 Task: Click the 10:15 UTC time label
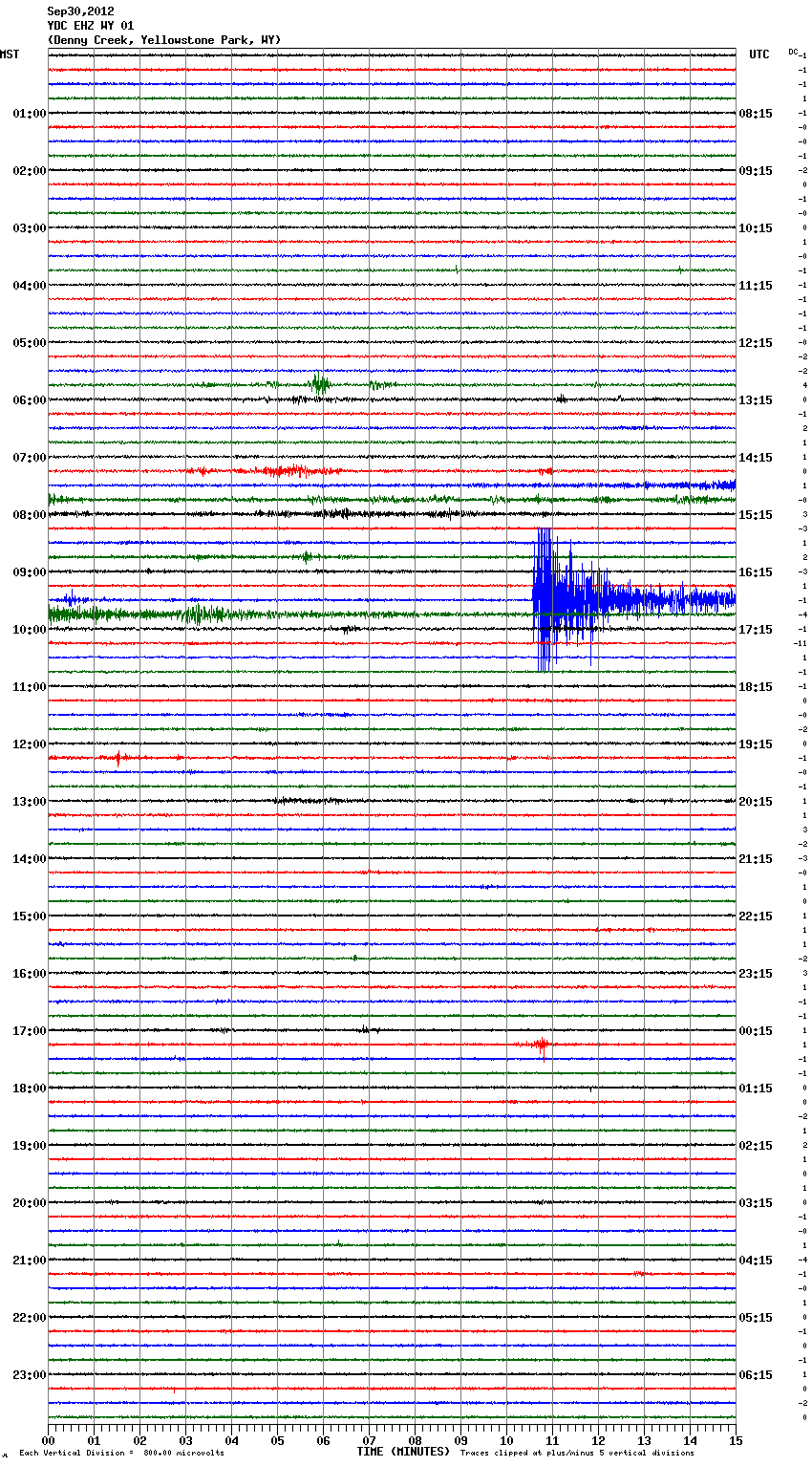point(756,228)
